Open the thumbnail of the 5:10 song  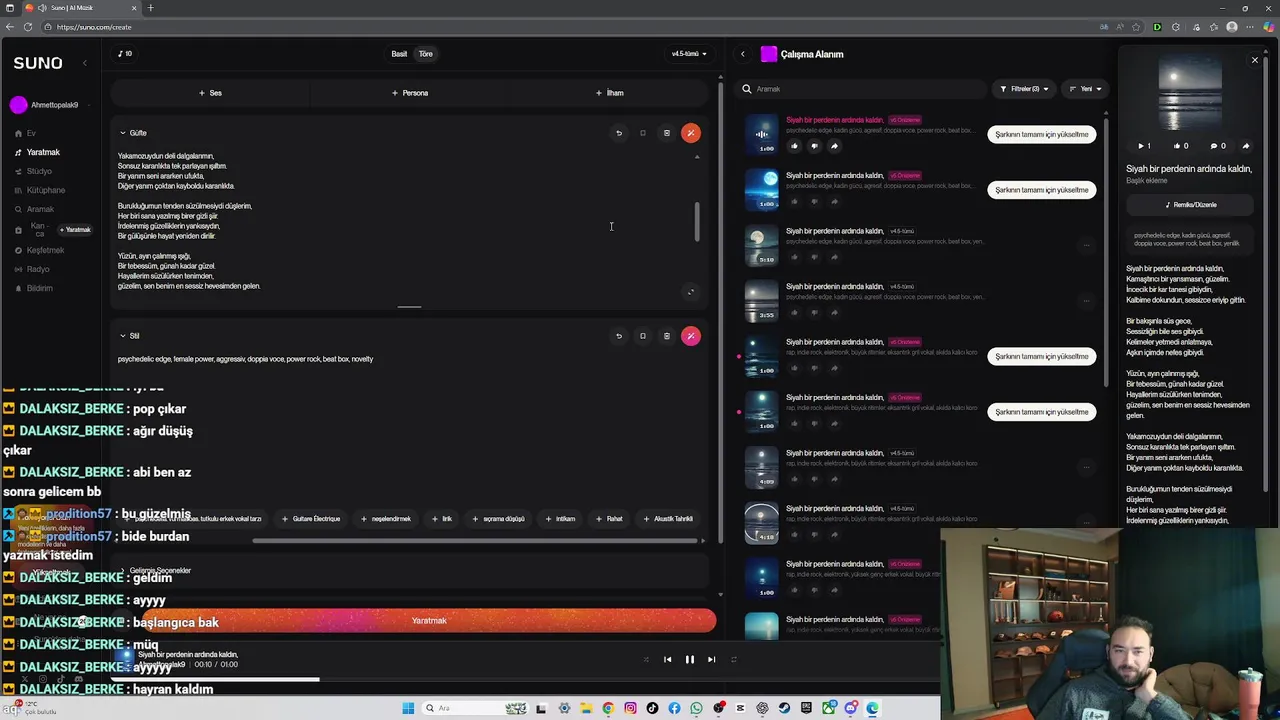pyautogui.click(x=761, y=245)
